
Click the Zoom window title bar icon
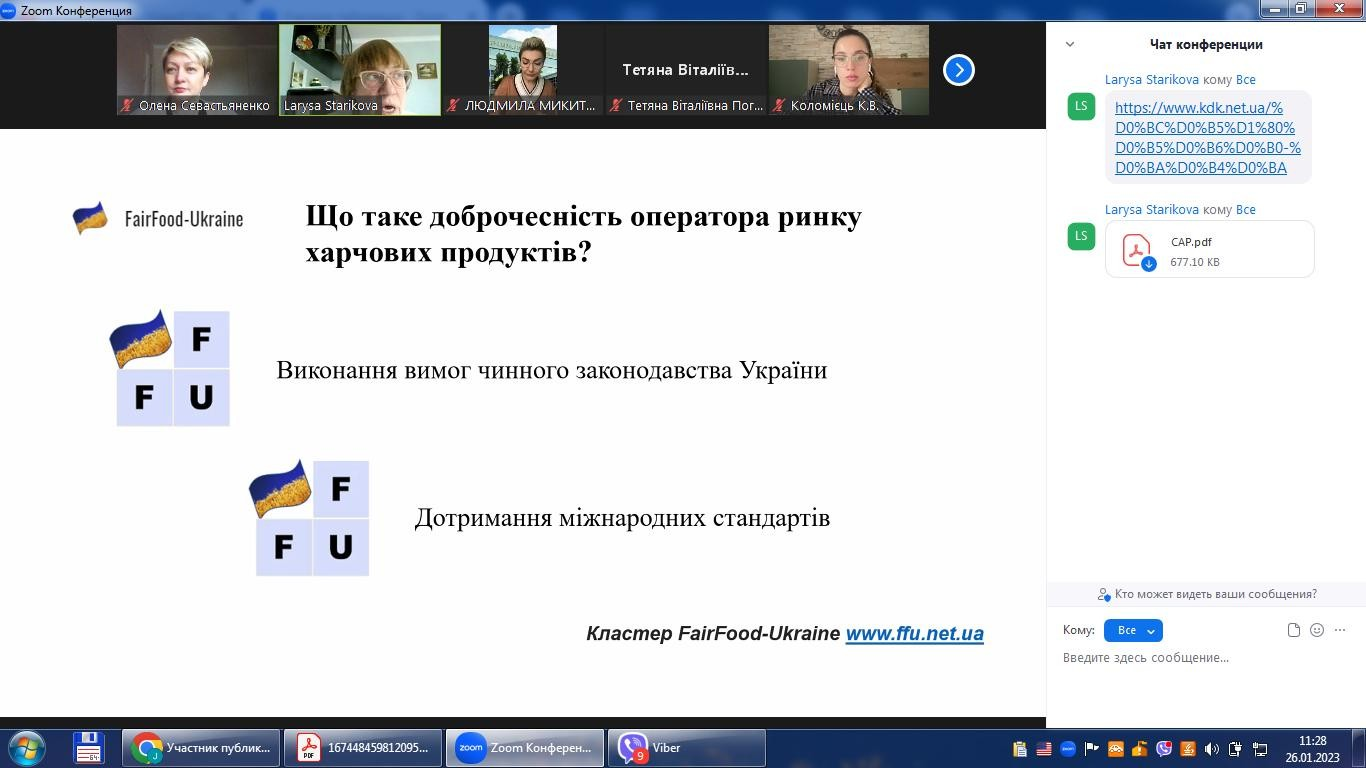point(9,10)
